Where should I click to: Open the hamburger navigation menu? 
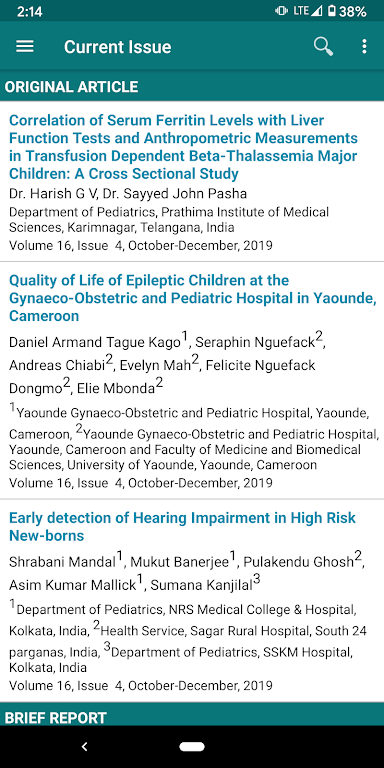pyautogui.click(x=25, y=47)
